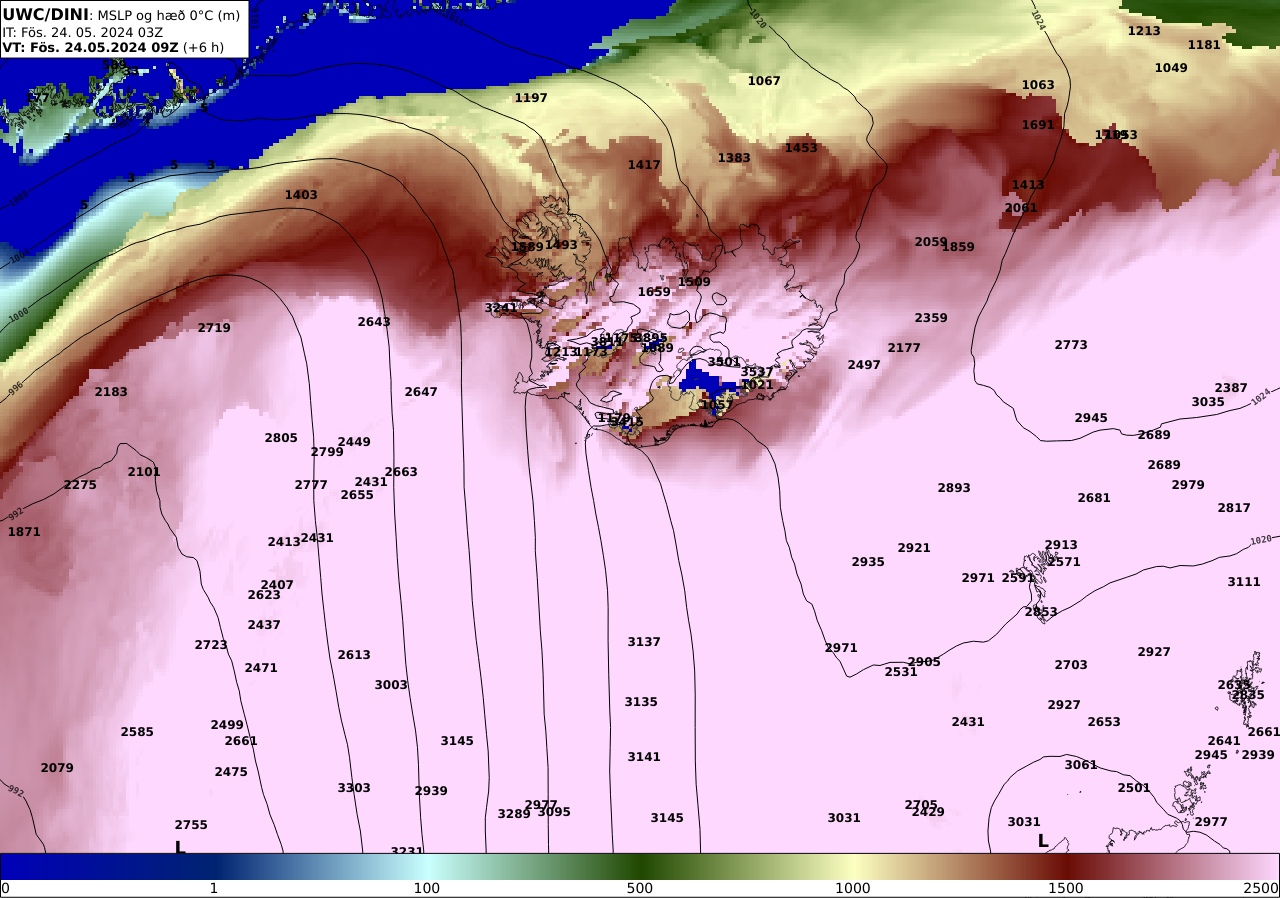Select the map value 1871
This screenshot has height=898, width=1280.
pyautogui.click(x=24, y=532)
